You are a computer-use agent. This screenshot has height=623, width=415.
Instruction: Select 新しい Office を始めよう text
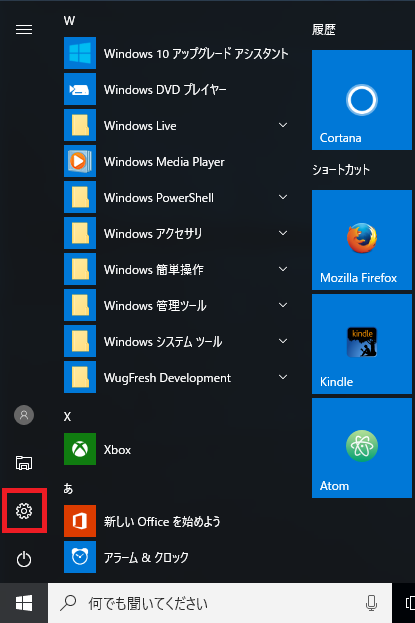(x=162, y=521)
